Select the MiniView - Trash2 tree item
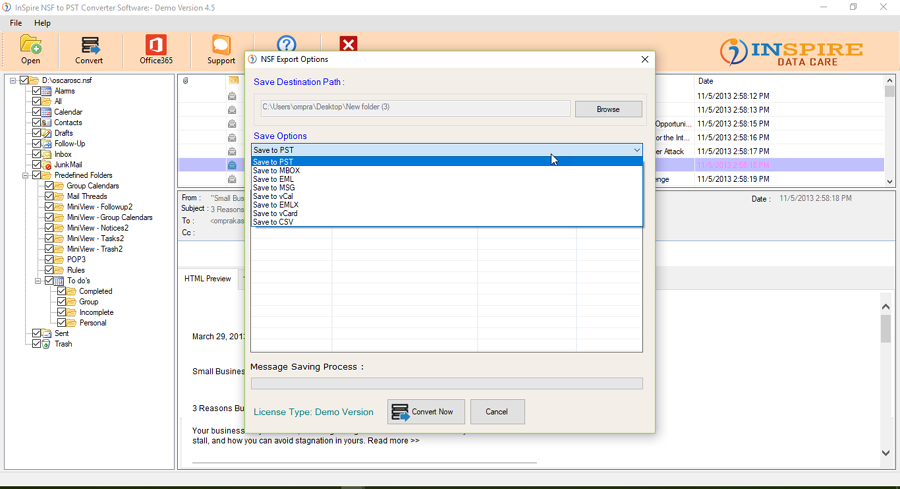The height and width of the screenshot is (489, 900). coord(95,249)
